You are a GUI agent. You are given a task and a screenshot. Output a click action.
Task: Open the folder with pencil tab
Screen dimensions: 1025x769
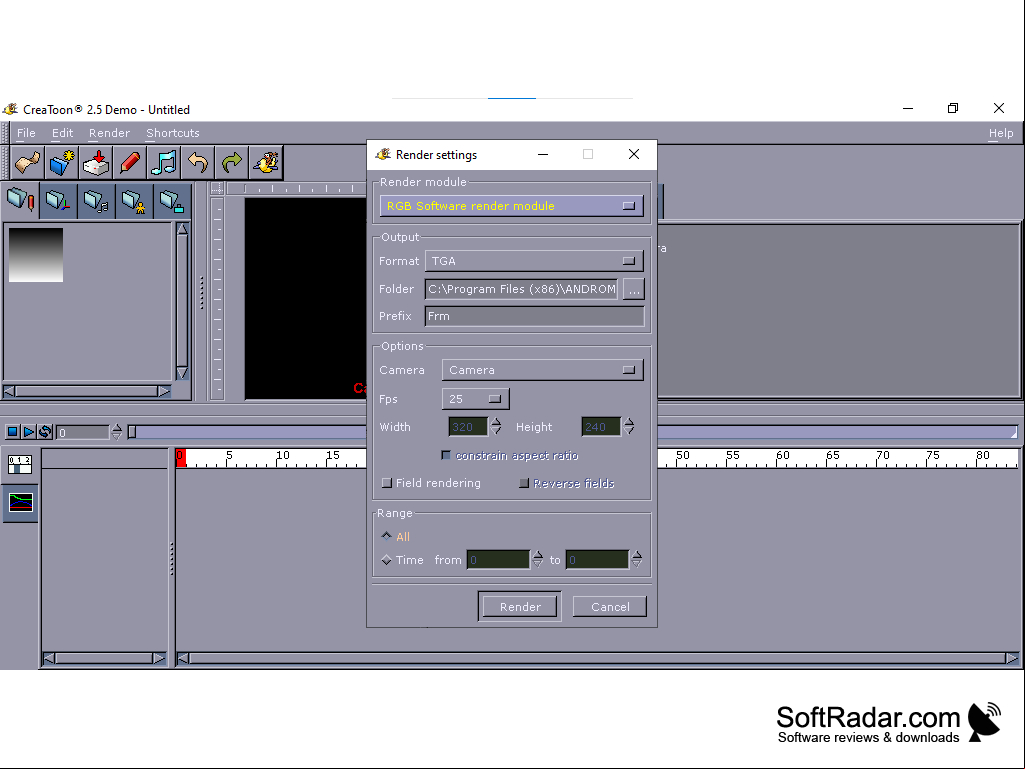(x=21, y=200)
